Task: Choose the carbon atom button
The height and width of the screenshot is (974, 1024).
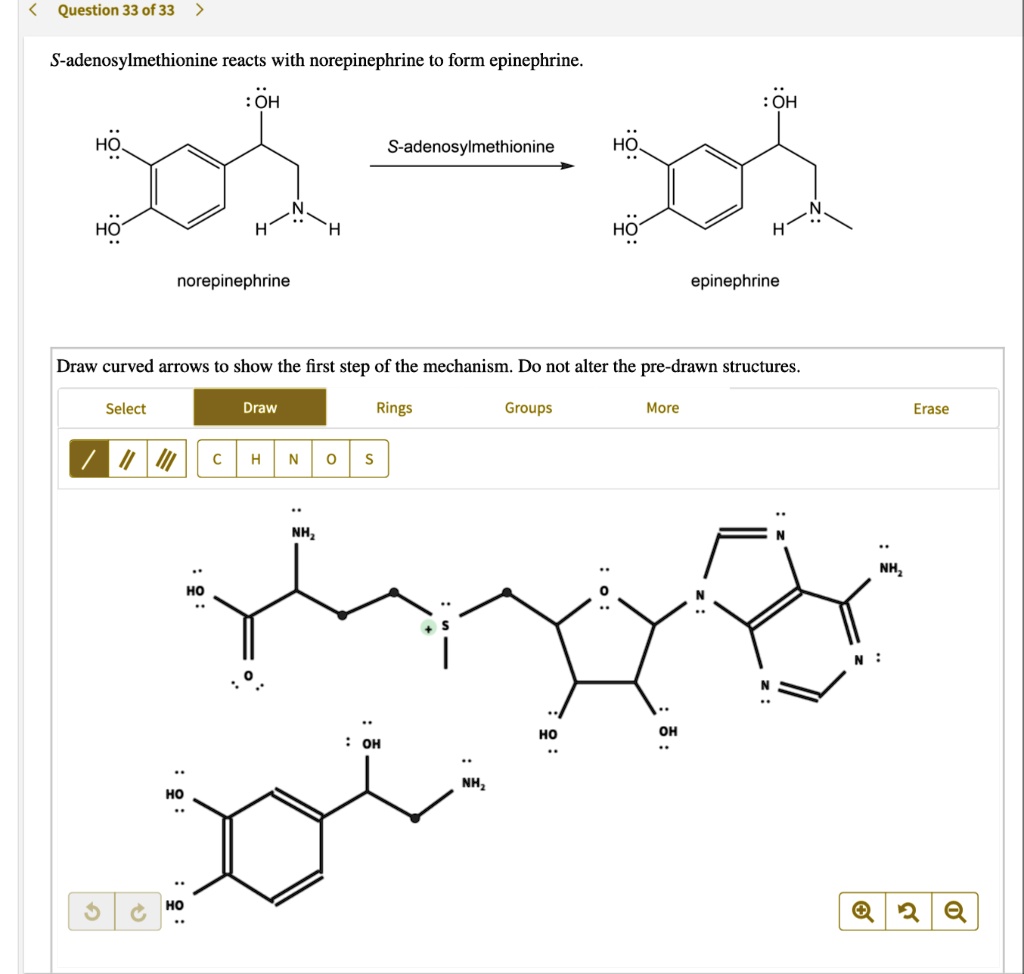Action: click(x=217, y=459)
